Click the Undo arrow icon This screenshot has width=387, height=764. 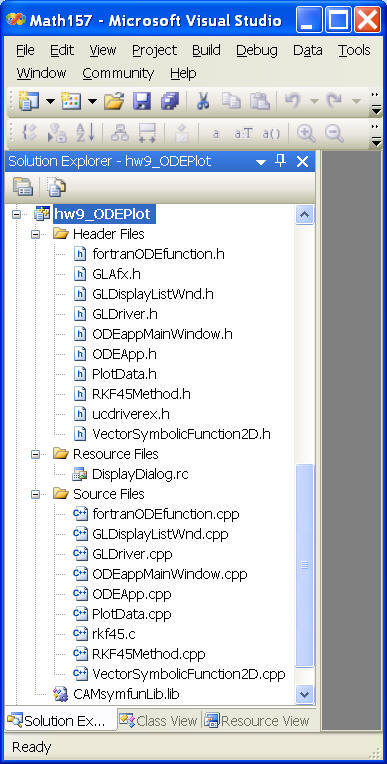[x=292, y=101]
